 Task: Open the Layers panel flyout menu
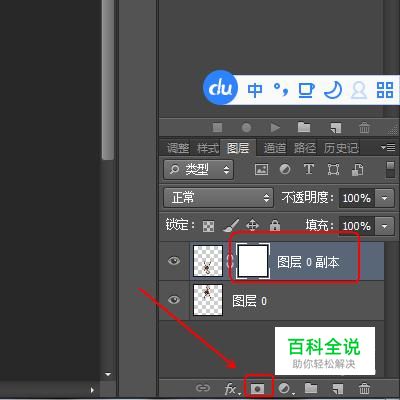tap(388, 147)
